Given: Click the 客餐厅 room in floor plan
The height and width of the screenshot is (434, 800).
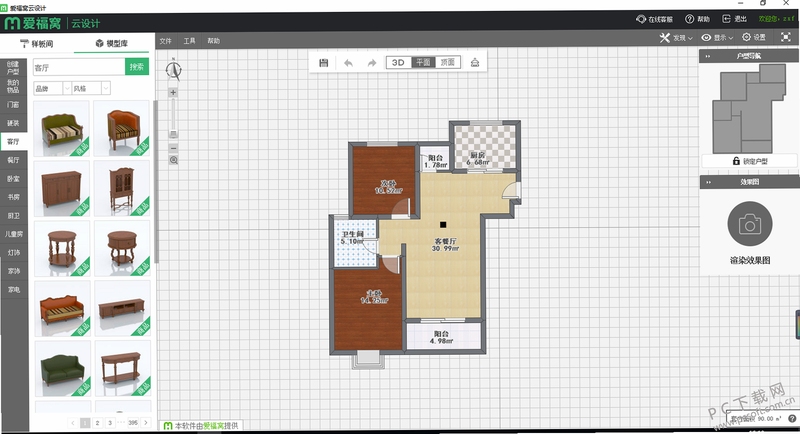Looking at the screenshot, I should pyautogui.click(x=445, y=245).
